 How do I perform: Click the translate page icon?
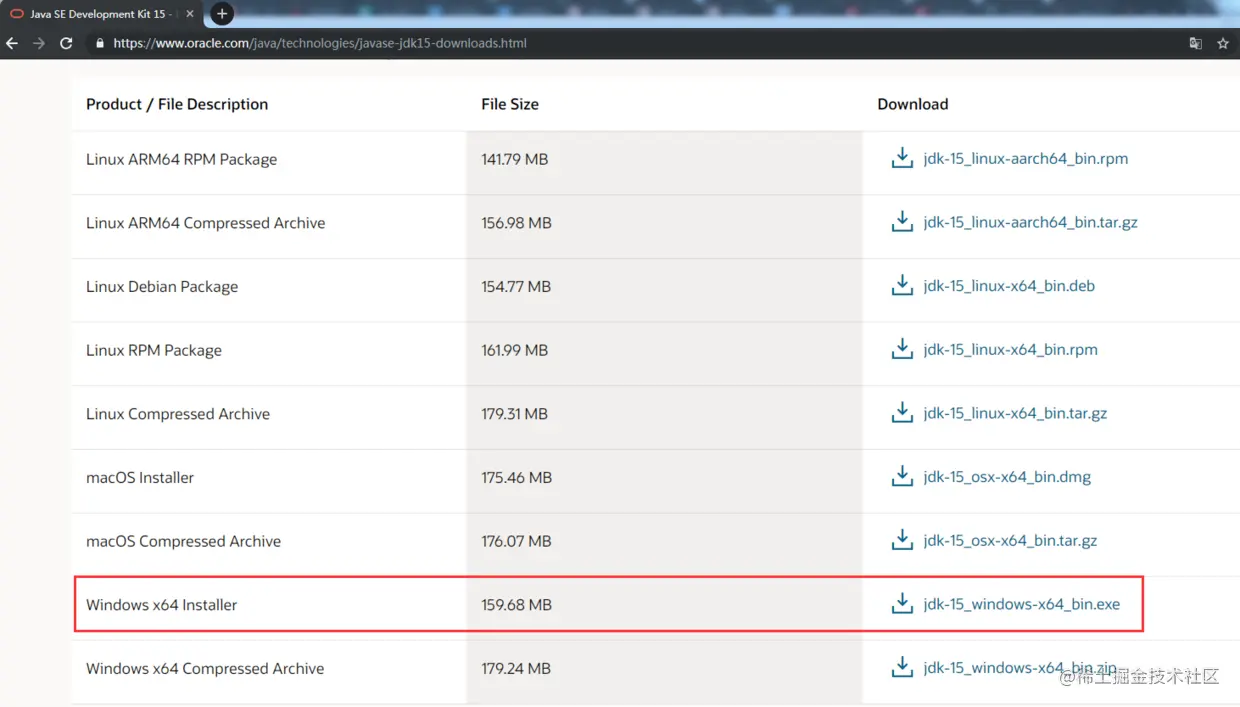(1195, 43)
